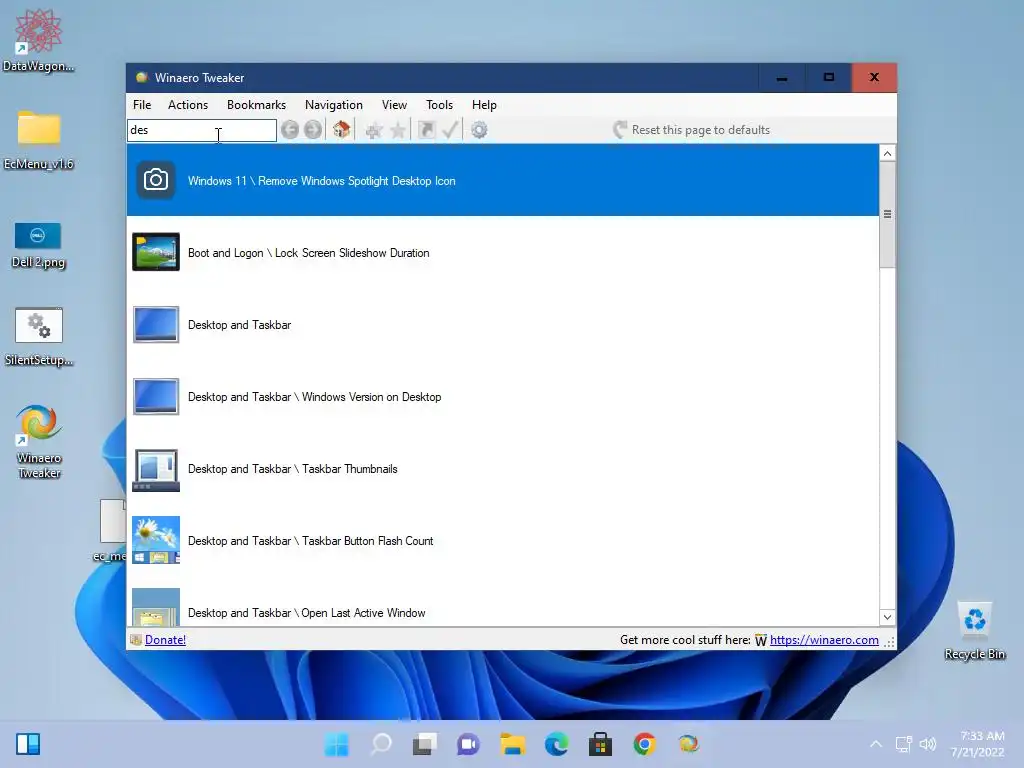Open settings gear icon in Winaero toolbar

[479, 130]
